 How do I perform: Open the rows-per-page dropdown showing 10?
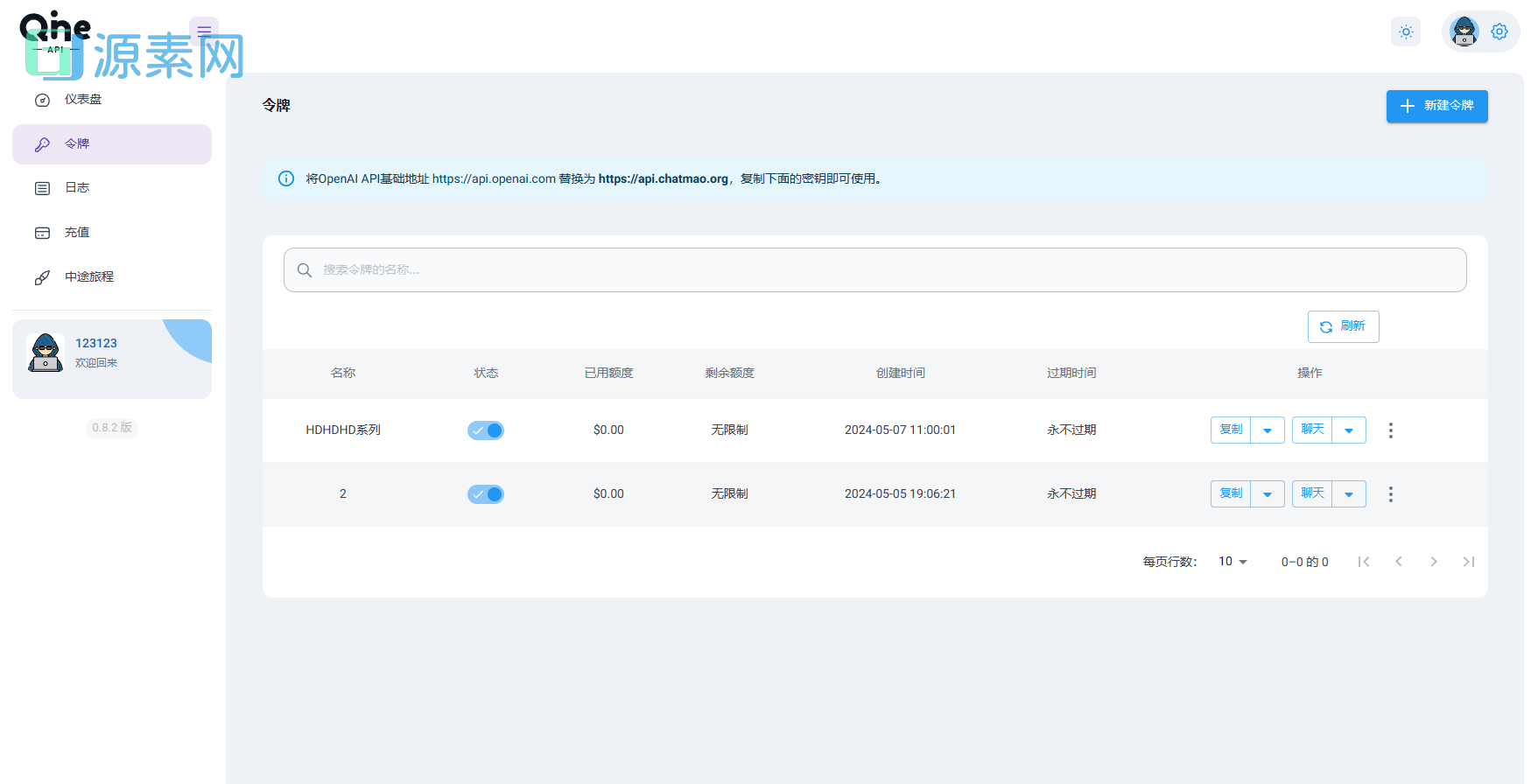coord(1233,562)
